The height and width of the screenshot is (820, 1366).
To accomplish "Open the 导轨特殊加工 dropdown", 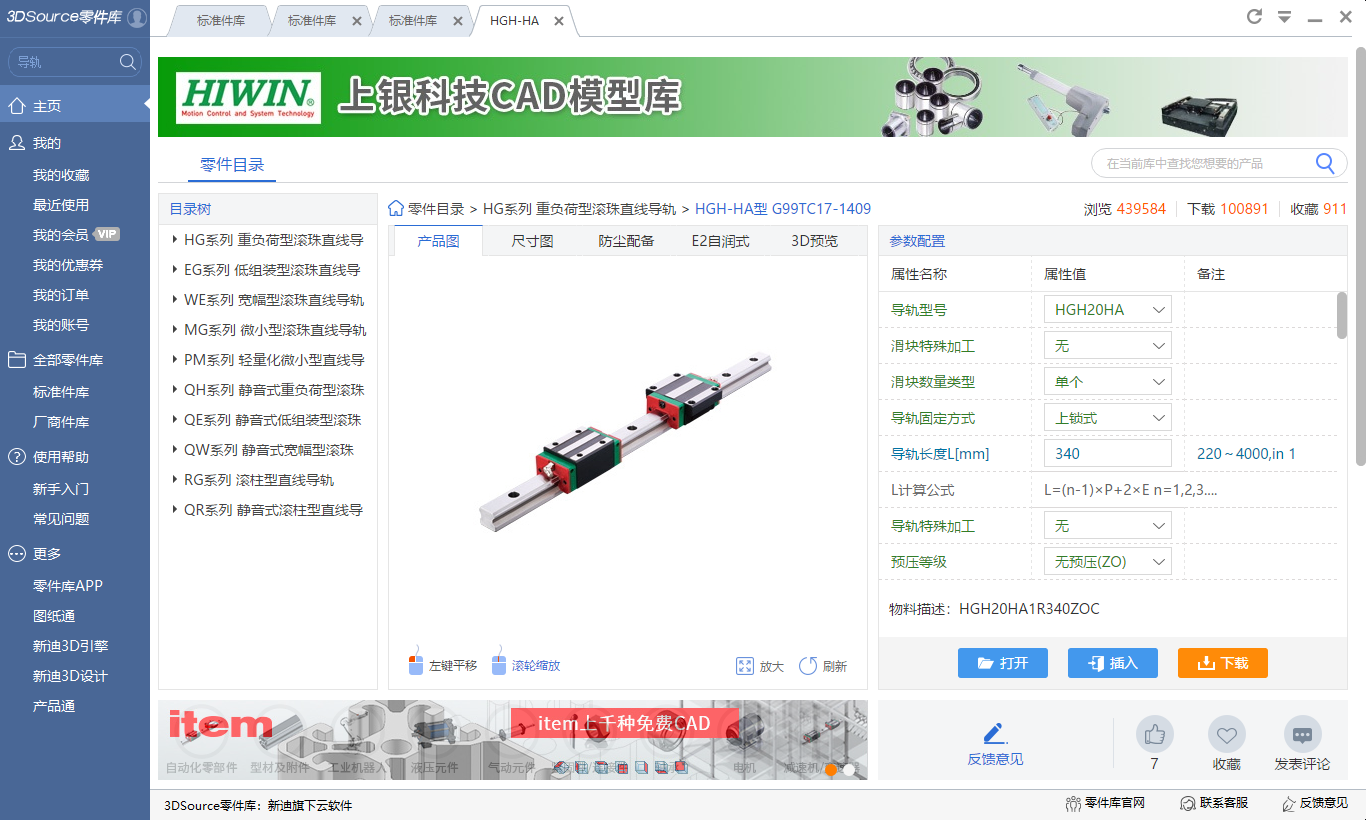I will click(x=1107, y=526).
